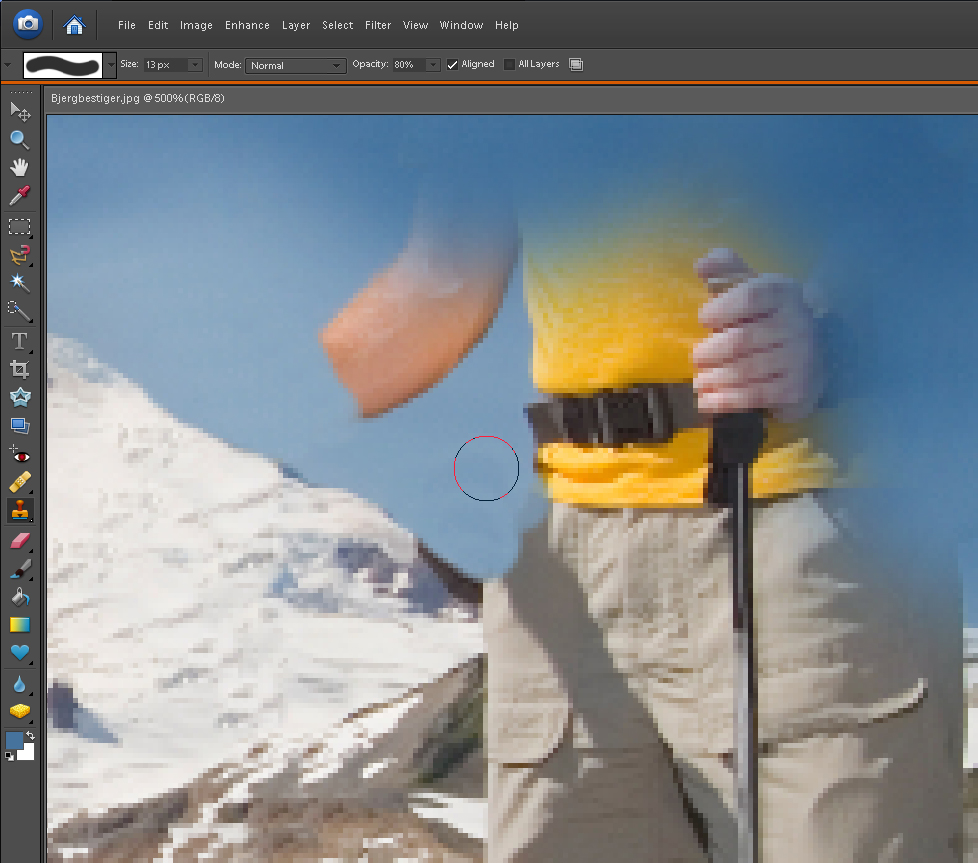Select the Zoom tool
The height and width of the screenshot is (863, 978).
pyautogui.click(x=19, y=140)
